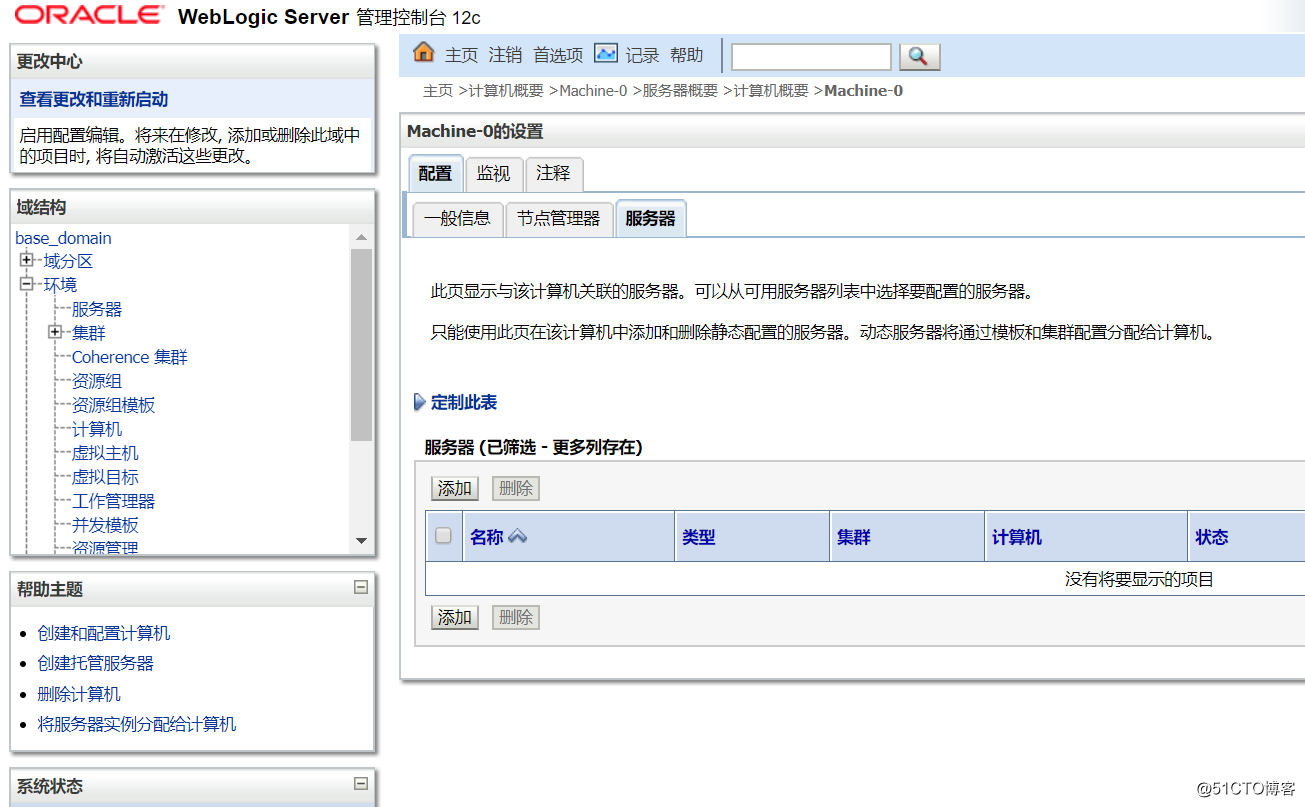Select base_domain in the tree
The image size is (1305, 807).
coord(63,238)
